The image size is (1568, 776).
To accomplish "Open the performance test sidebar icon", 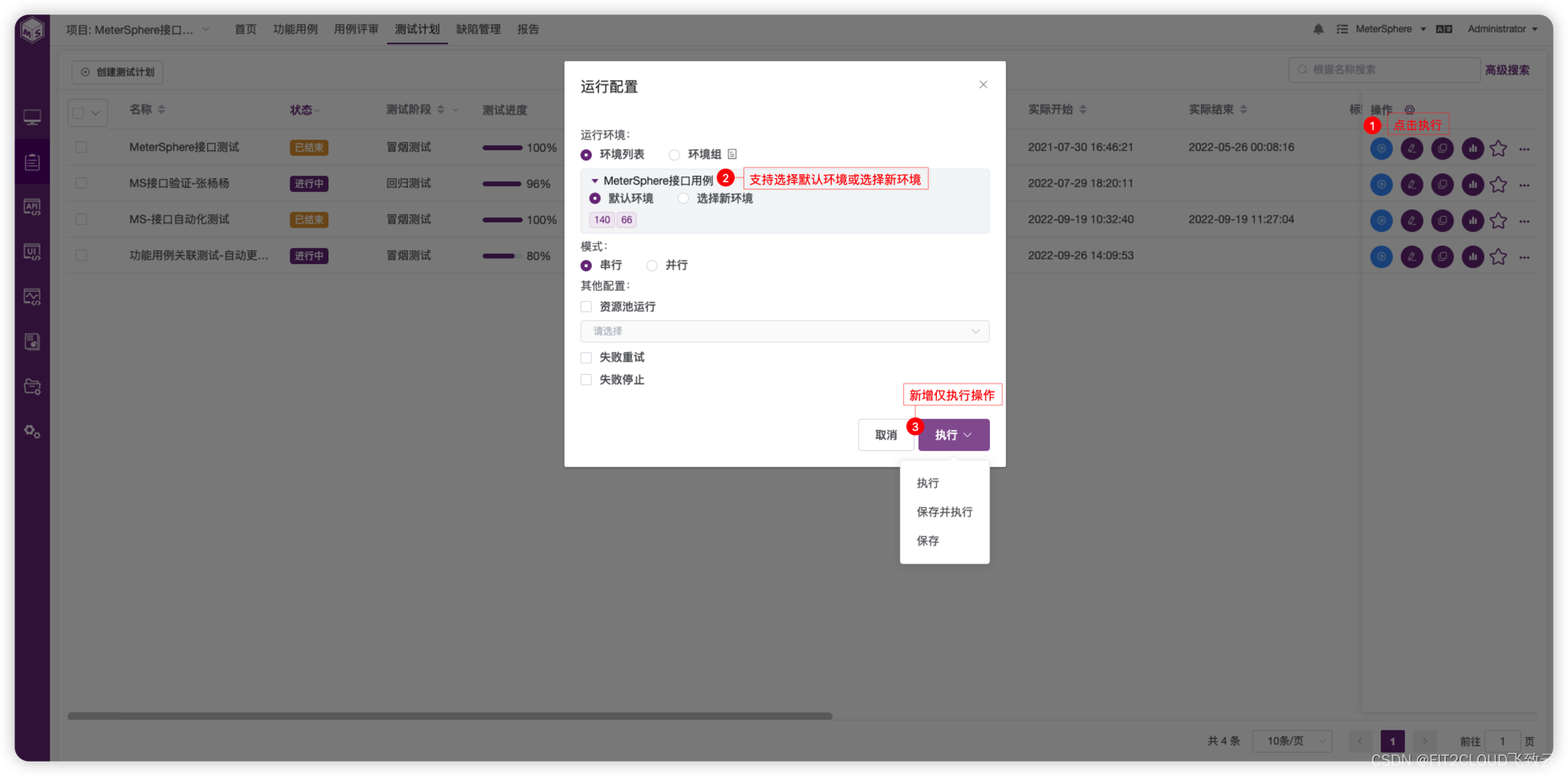I will click(x=32, y=297).
